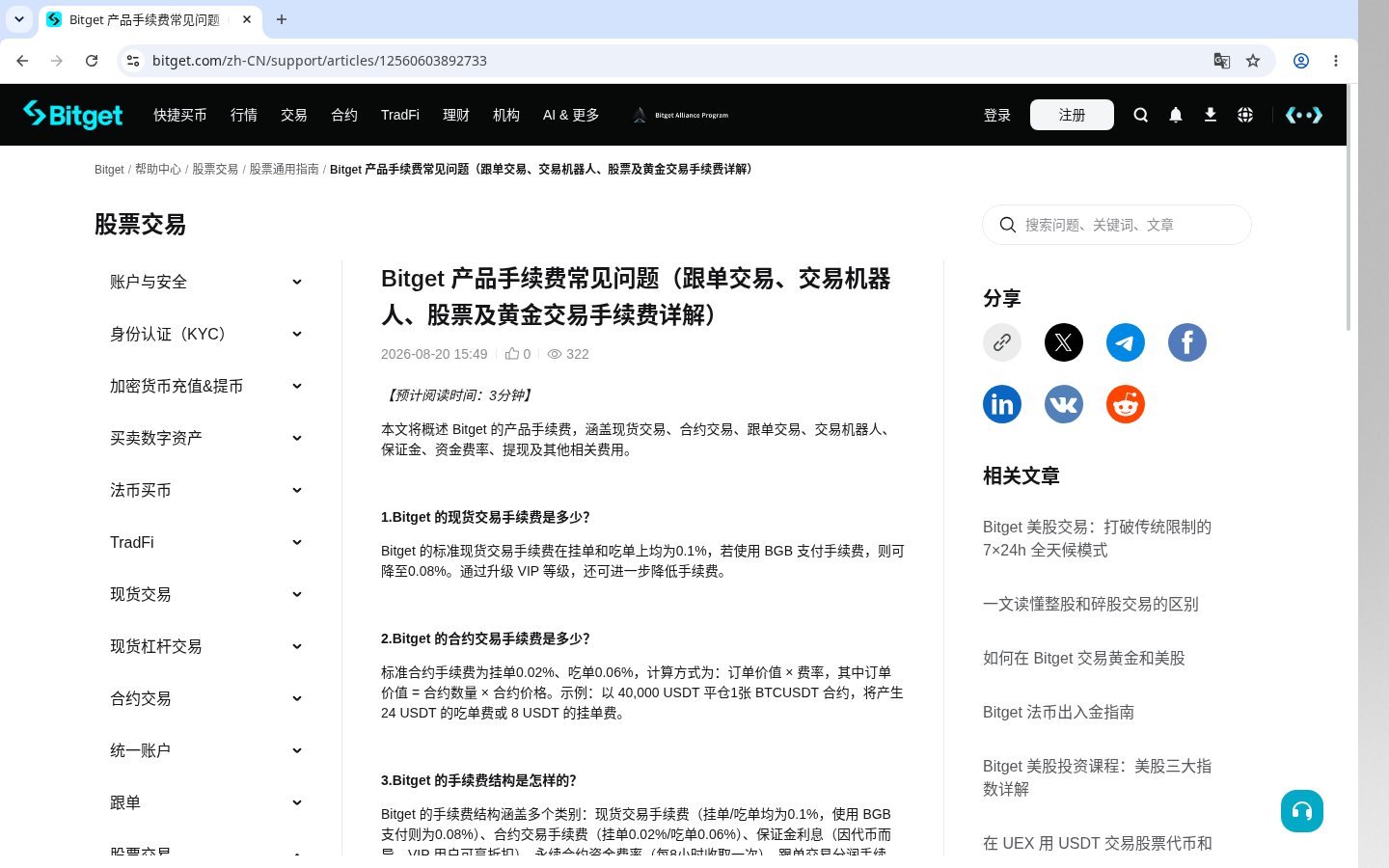Click the download app icon

tap(1211, 115)
